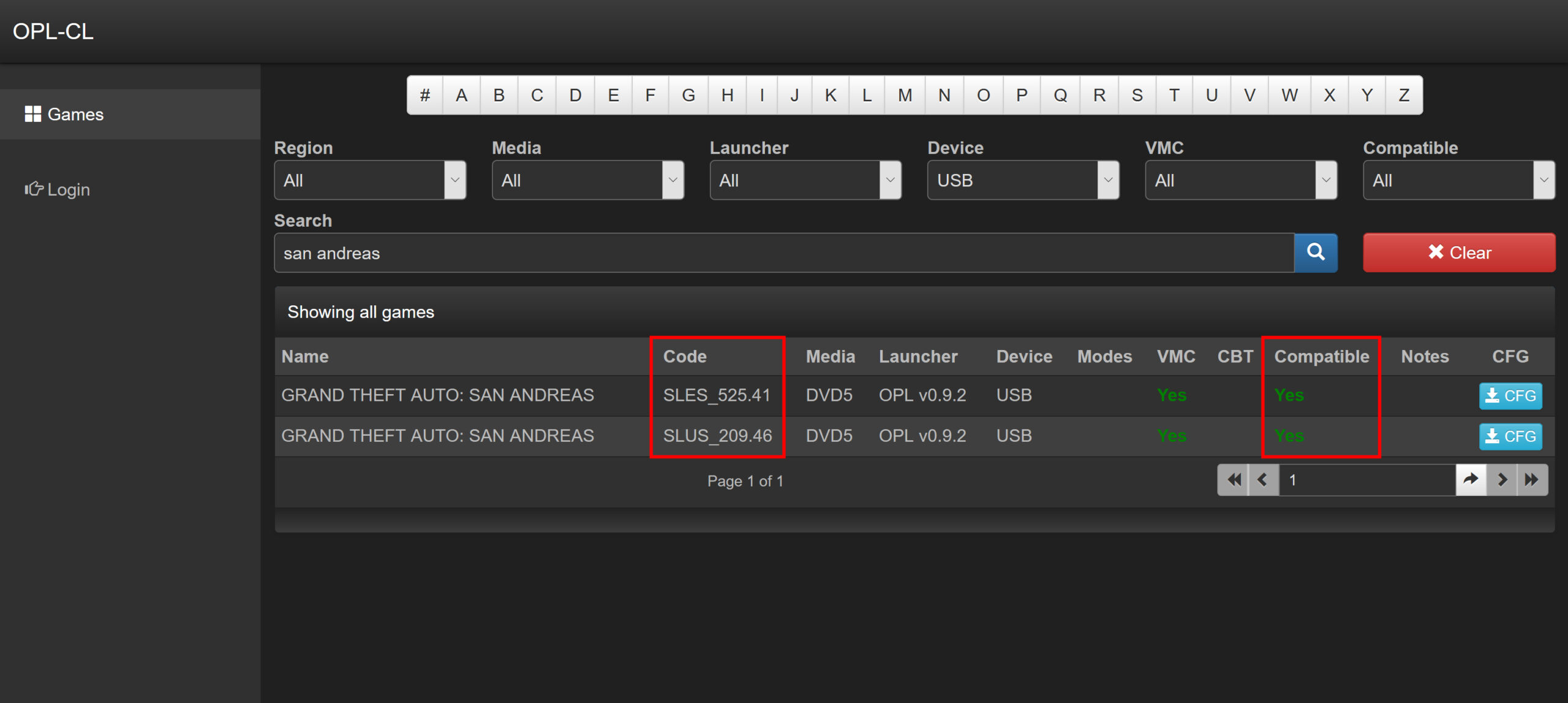Select game name in SLUS_209.46 row

coord(437,436)
